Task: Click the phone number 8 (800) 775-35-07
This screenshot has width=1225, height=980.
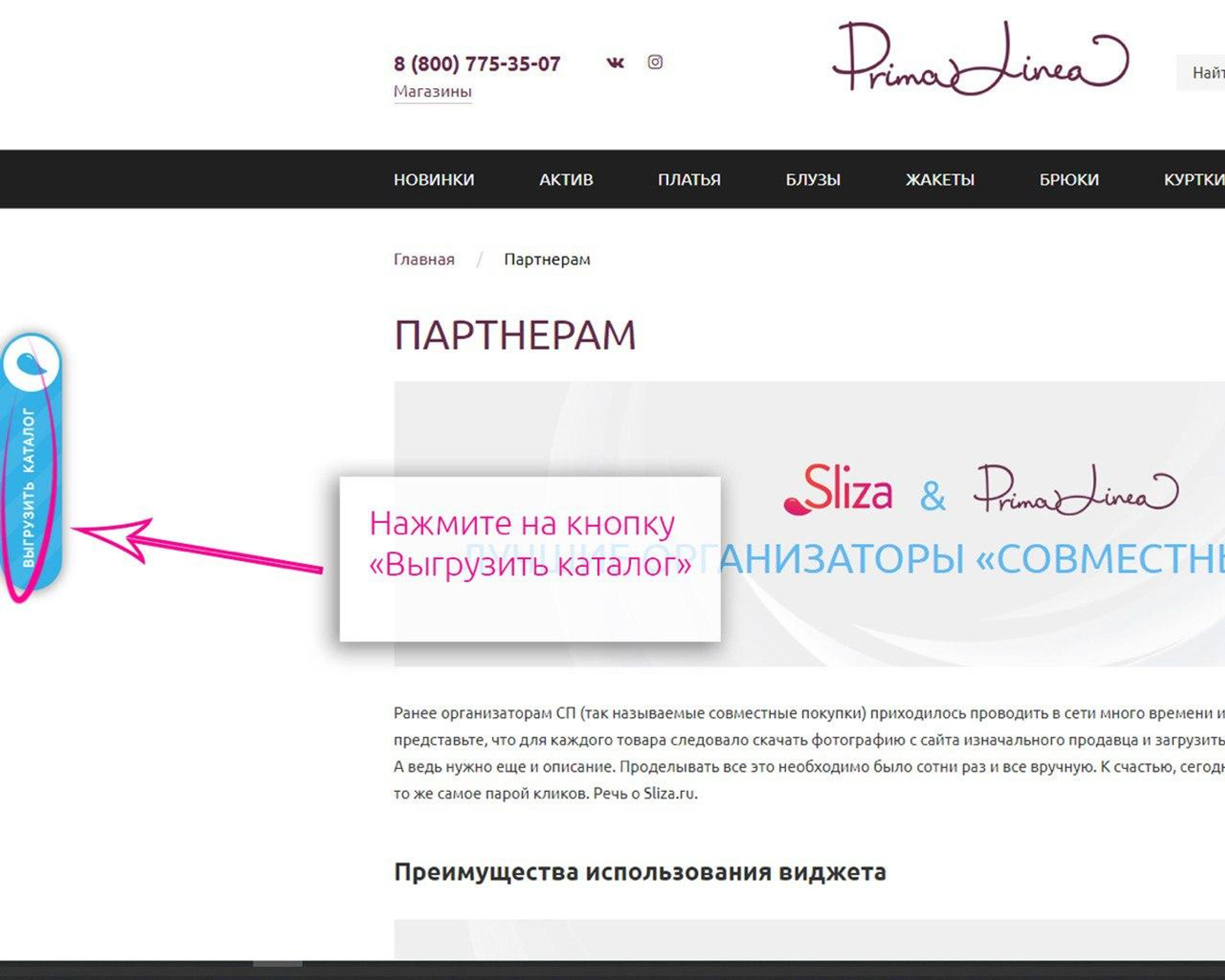Action: 477,64
